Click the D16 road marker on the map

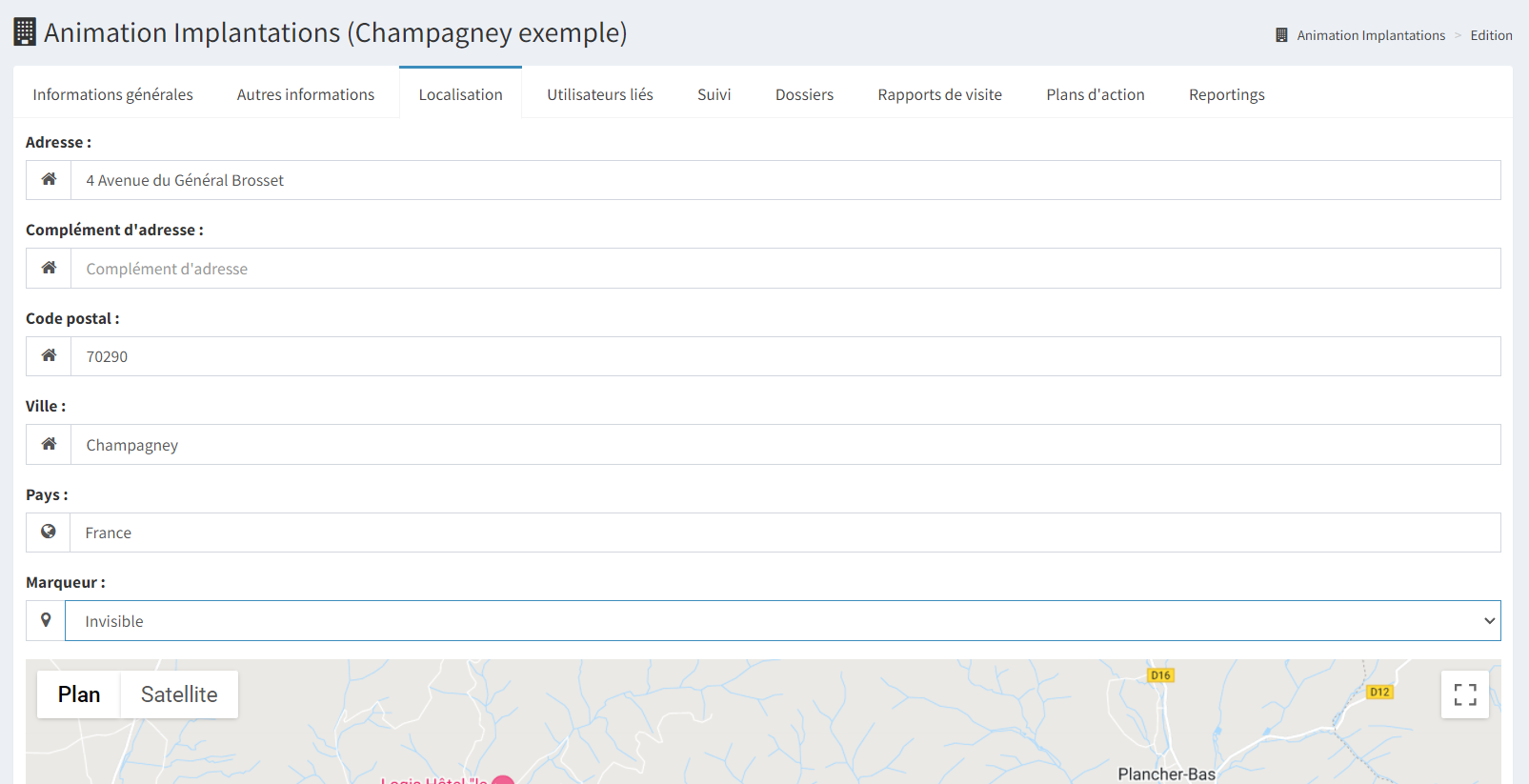coord(1160,675)
